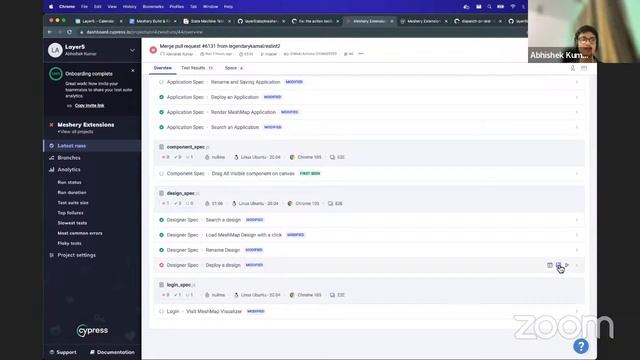Image resolution: width=640 pixels, height=360 pixels.
Task: Open Search an Application test row
Action: [x=369, y=127]
